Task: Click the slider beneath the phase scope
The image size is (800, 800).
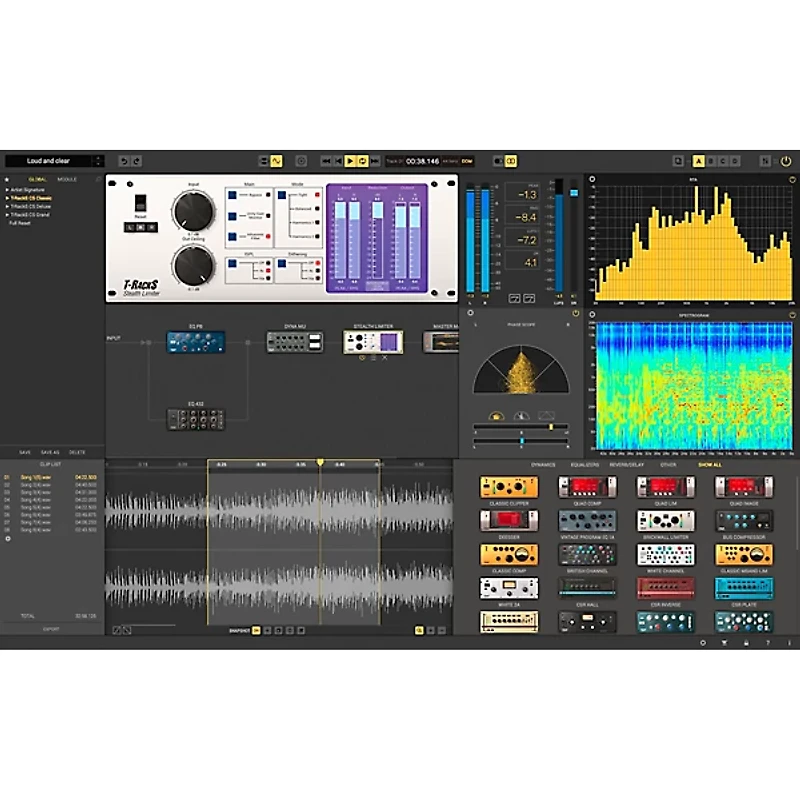Action: pyautogui.click(x=551, y=427)
